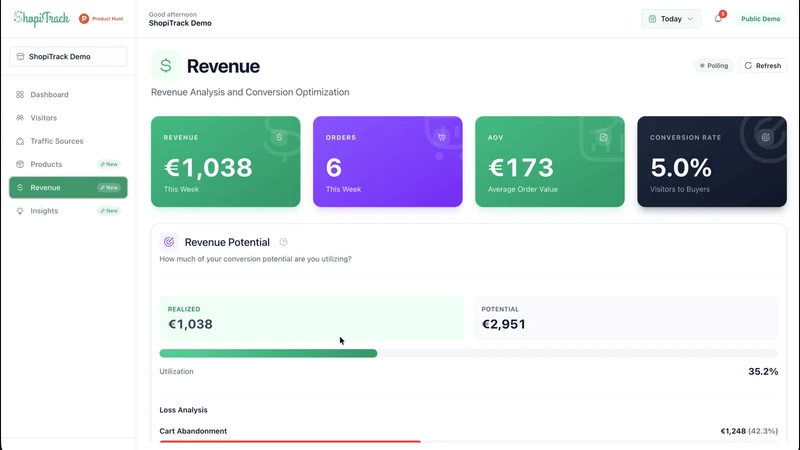The width and height of the screenshot is (800, 450).
Task: Select the Orders card value 6
Action: [334, 167]
